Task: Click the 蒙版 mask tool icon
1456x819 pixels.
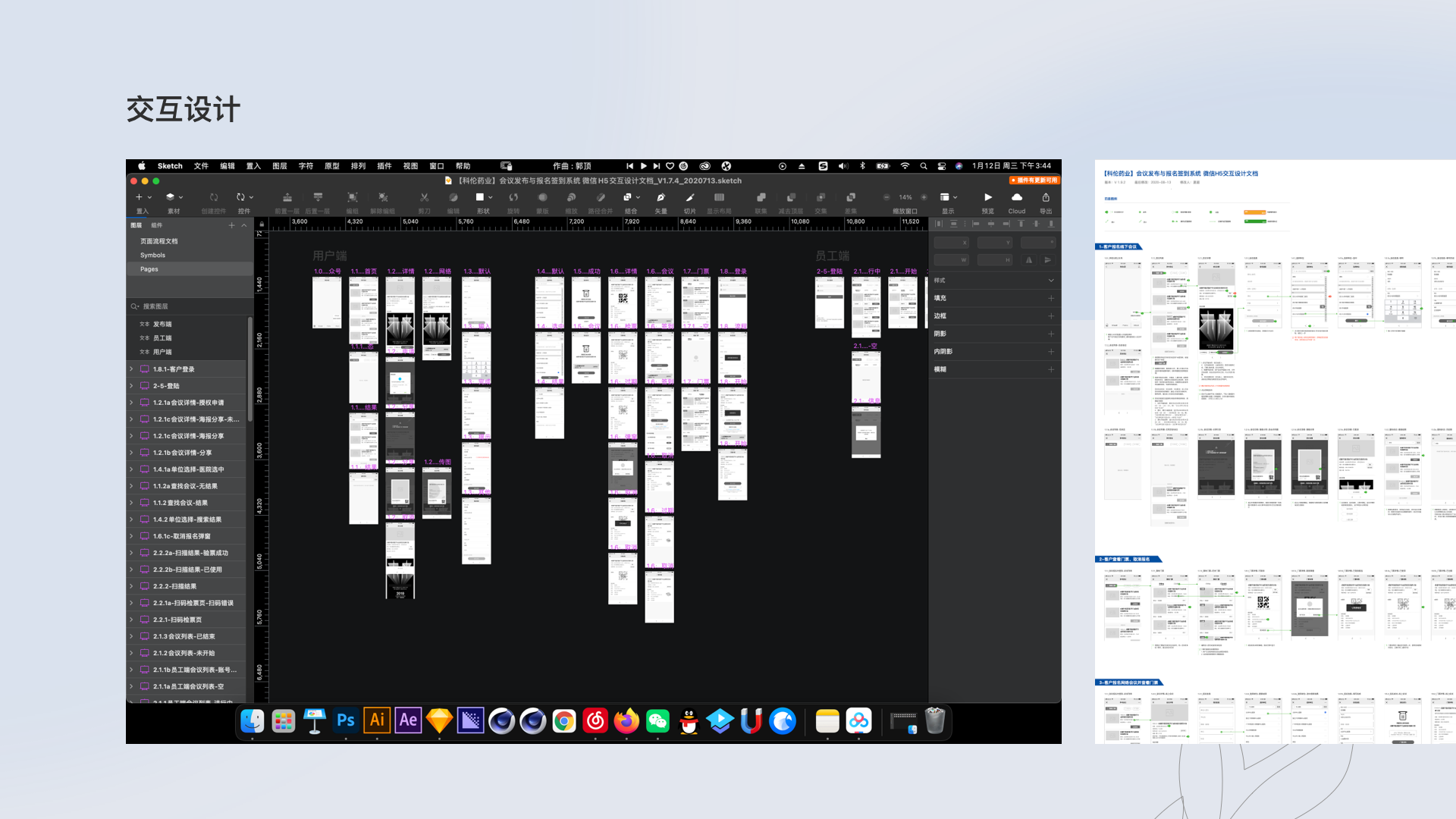Action: pos(542,197)
